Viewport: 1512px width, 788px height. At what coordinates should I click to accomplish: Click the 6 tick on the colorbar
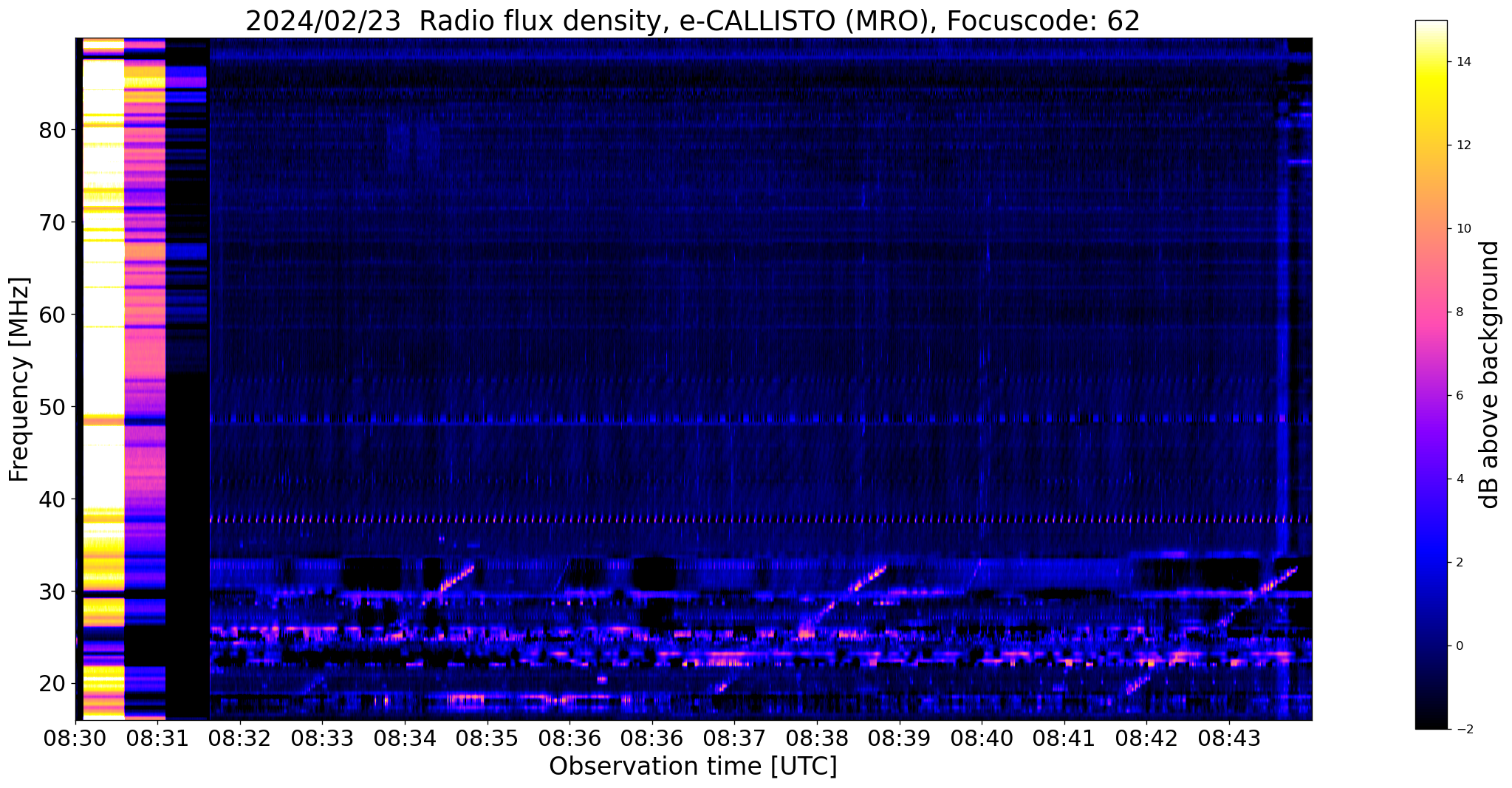point(1459,396)
